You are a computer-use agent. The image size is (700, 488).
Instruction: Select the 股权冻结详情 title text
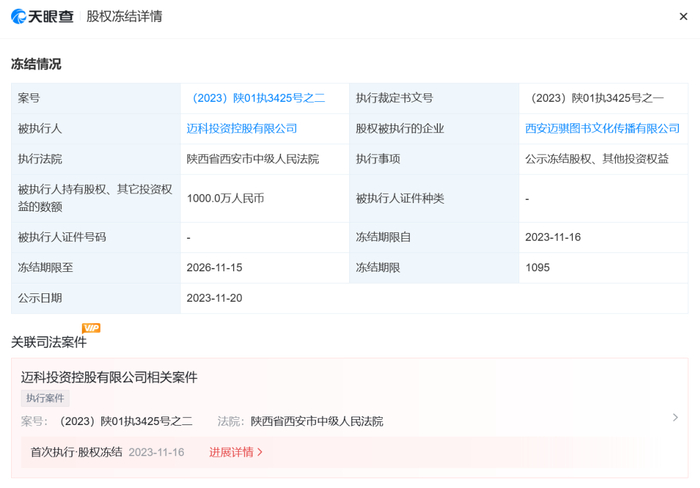(124, 17)
